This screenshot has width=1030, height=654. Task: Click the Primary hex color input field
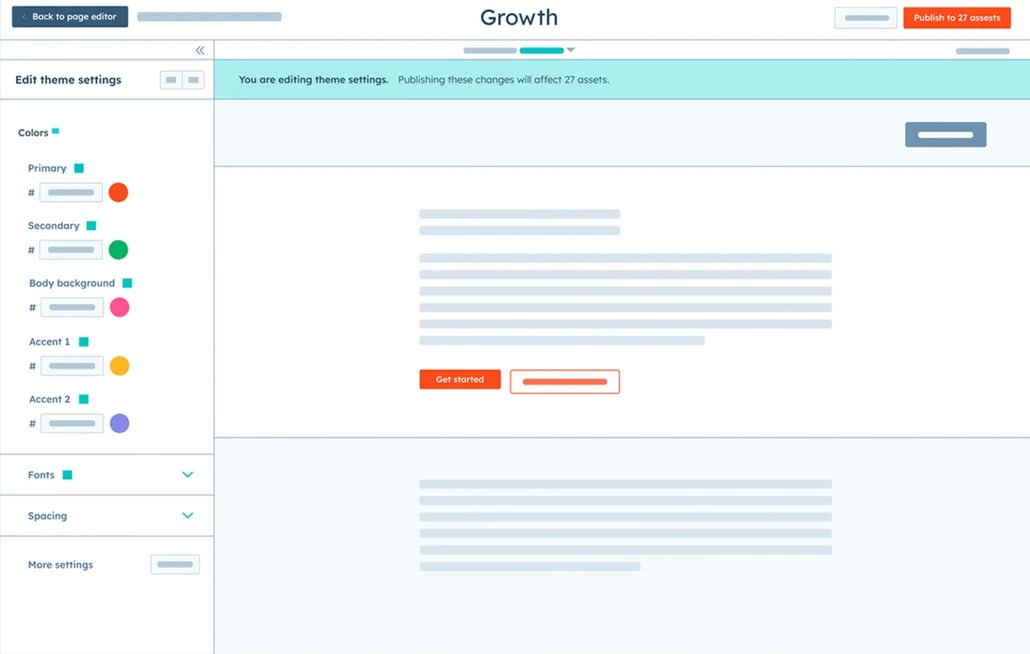click(71, 192)
